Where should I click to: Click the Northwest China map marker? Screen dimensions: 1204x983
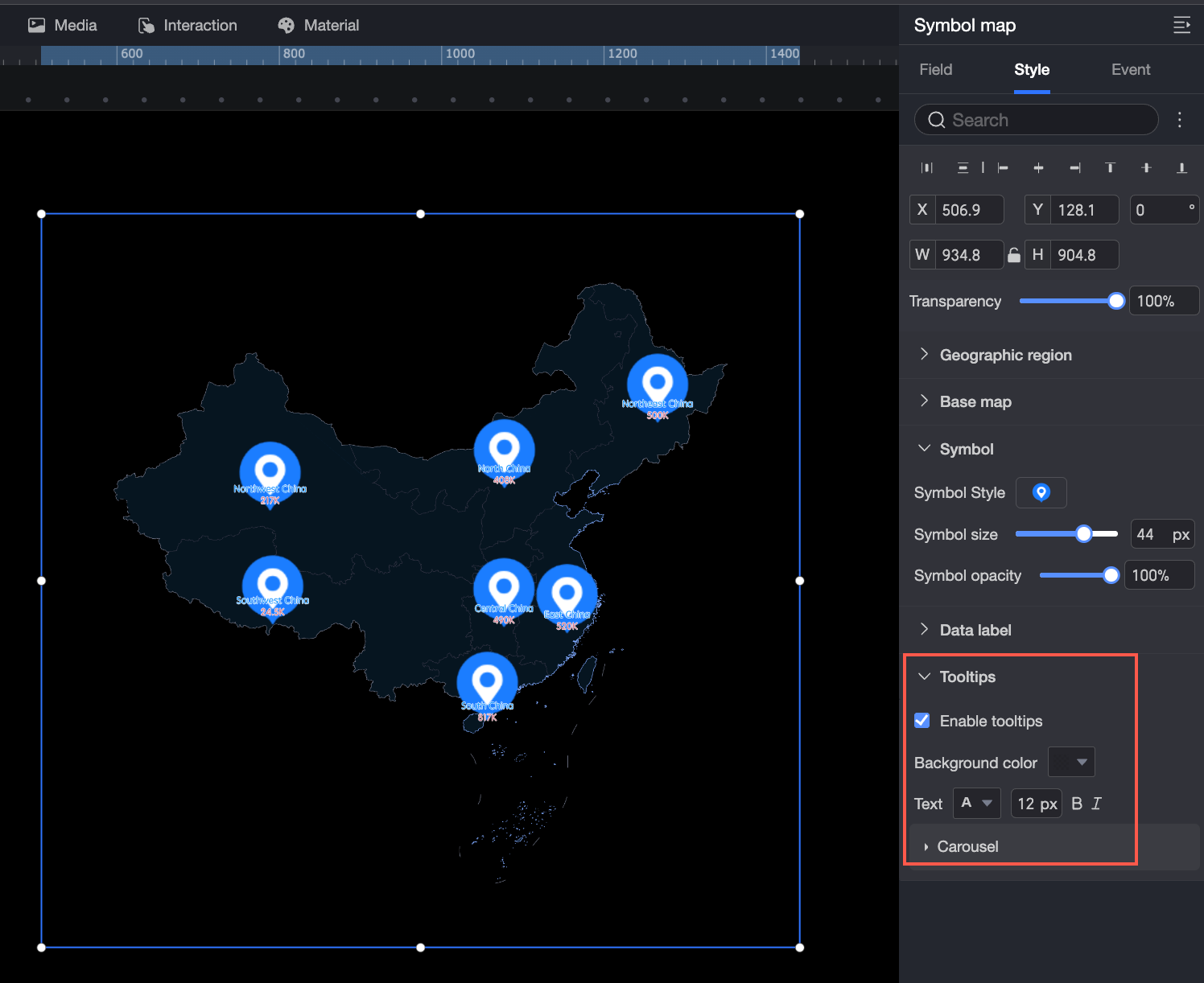pyautogui.click(x=270, y=473)
